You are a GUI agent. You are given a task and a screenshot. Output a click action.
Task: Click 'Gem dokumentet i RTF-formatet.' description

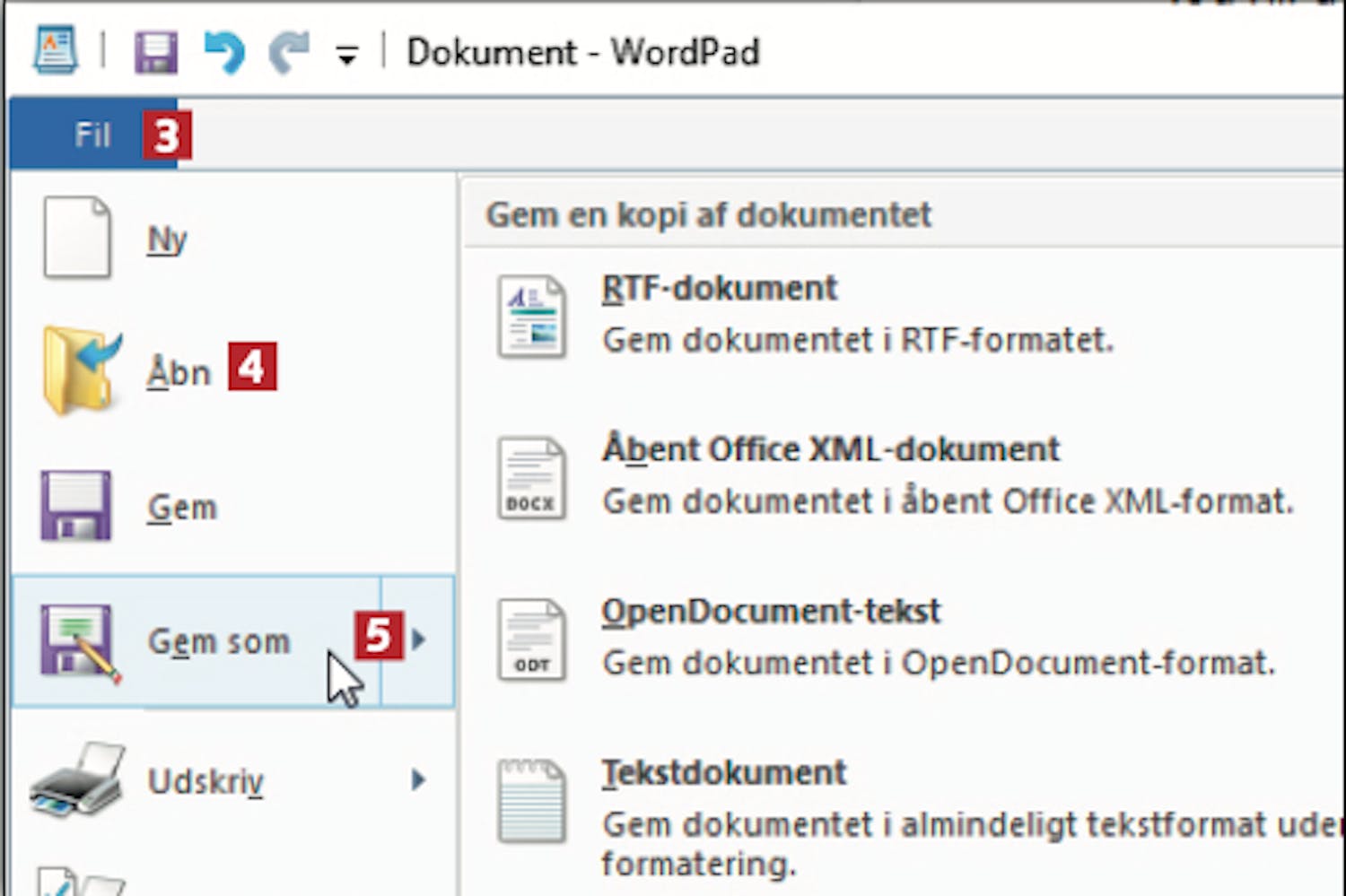coord(858,341)
